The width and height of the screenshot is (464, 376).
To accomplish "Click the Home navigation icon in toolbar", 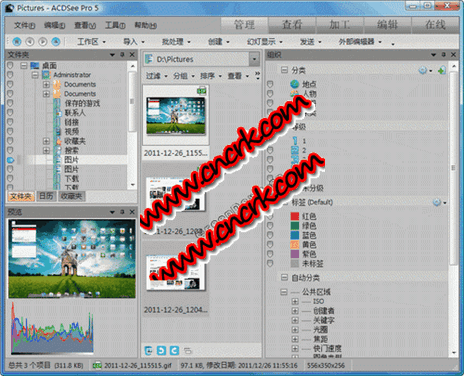I will click(17, 42).
